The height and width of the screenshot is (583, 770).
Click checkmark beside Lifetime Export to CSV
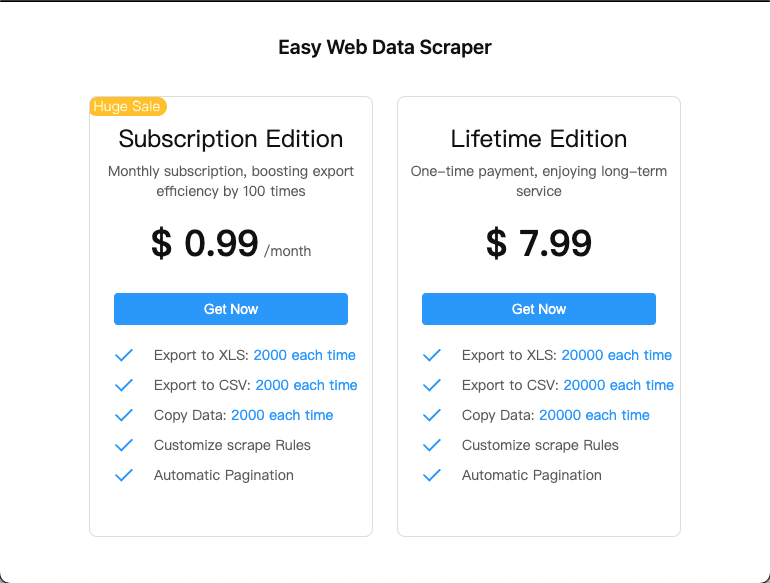pos(432,385)
